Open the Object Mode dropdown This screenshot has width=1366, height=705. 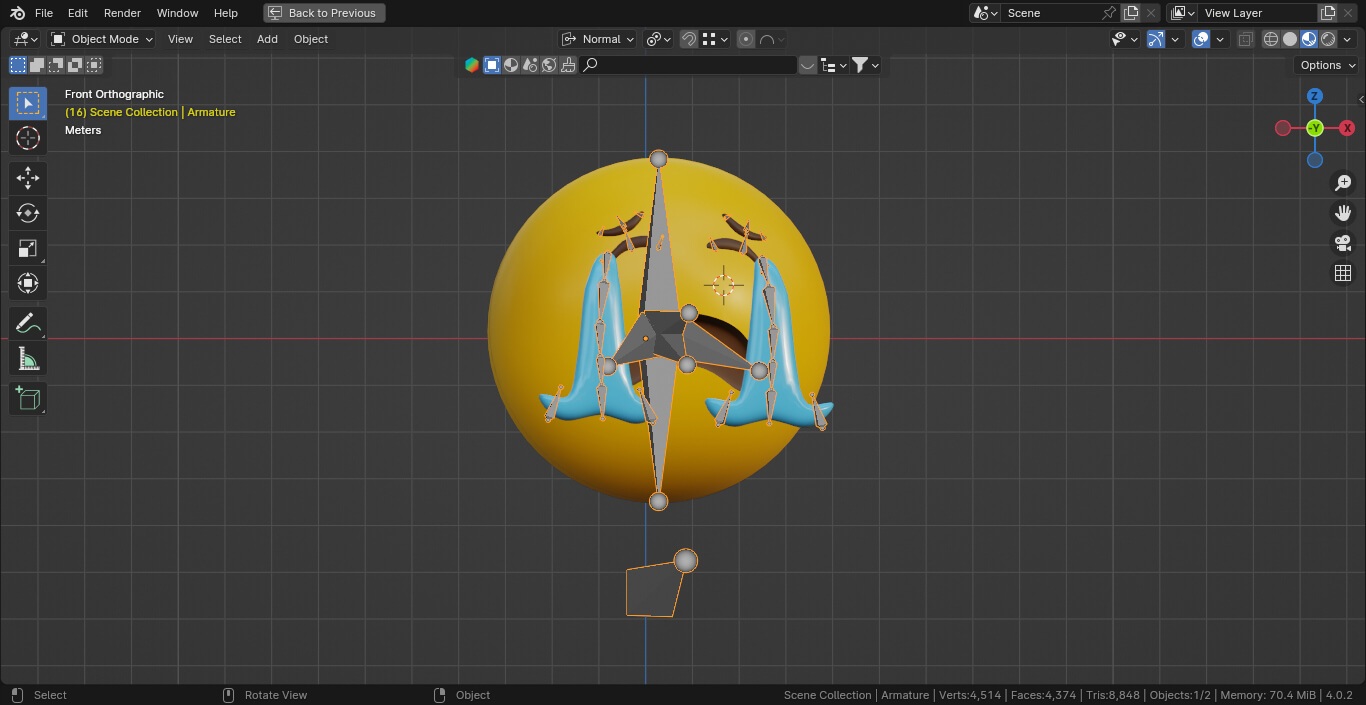point(102,39)
